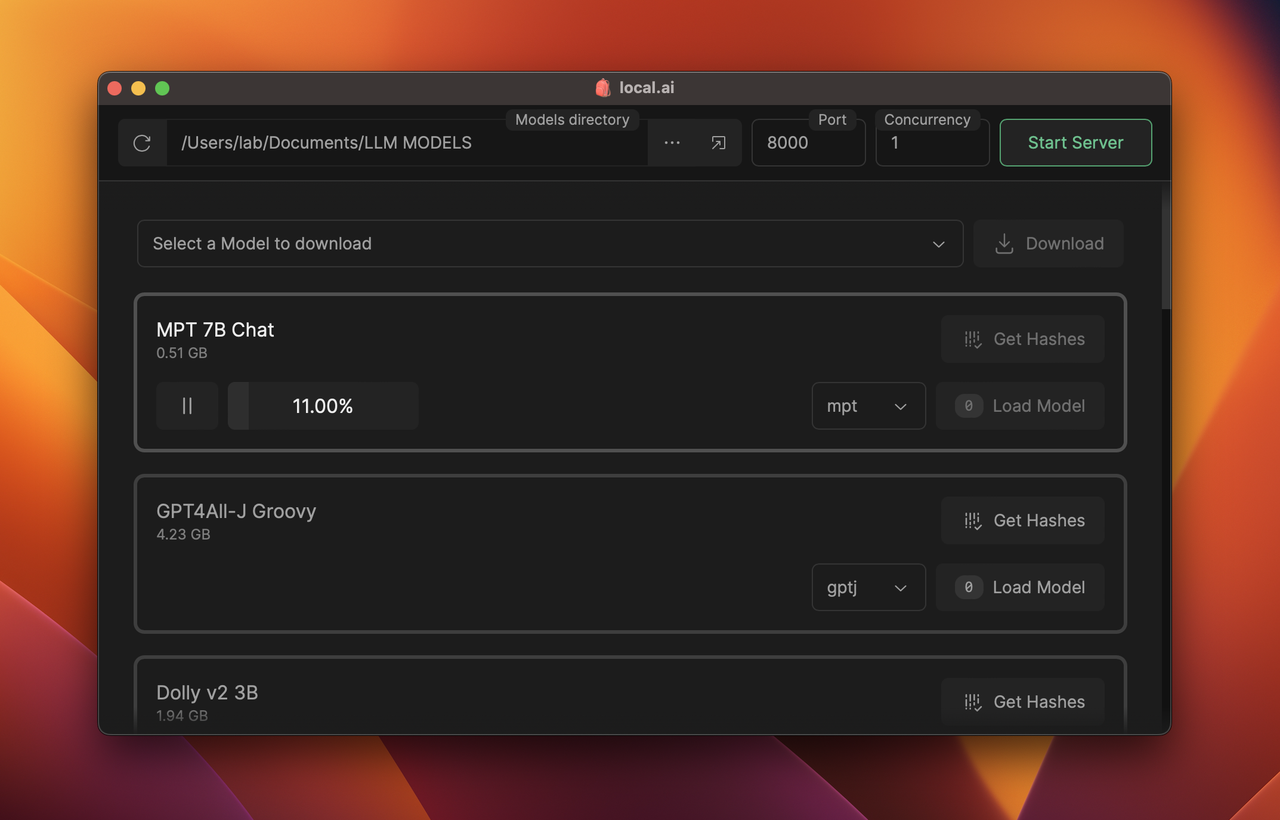Screen dimensions: 1280x820
Task: Click the Dolly v2 3B title
Action: tap(207, 693)
